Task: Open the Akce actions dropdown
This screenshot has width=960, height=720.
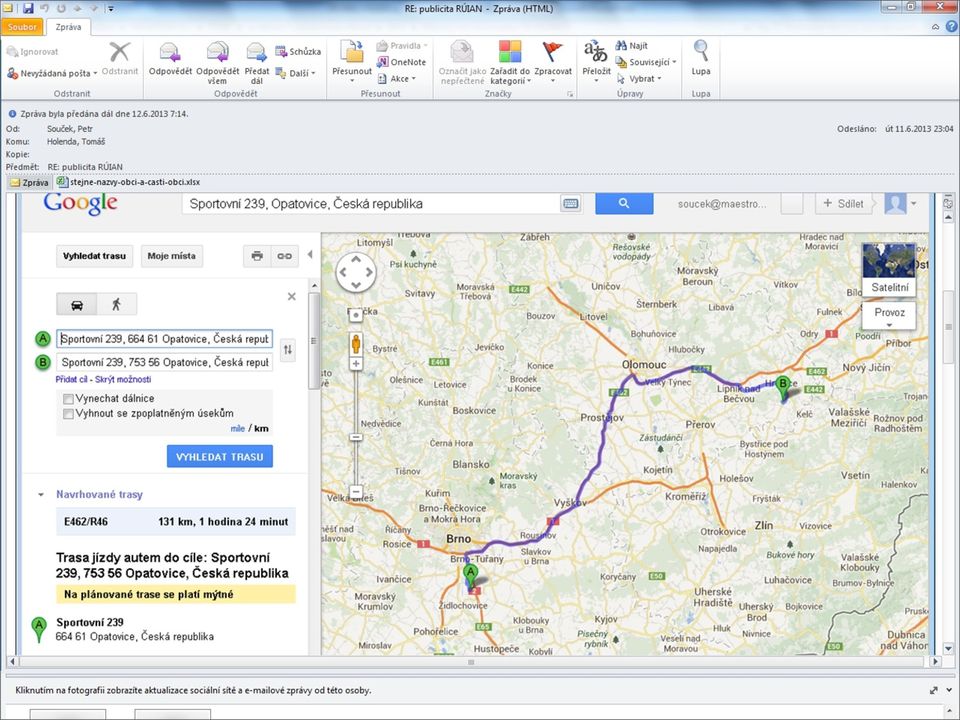Action: [x=397, y=78]
